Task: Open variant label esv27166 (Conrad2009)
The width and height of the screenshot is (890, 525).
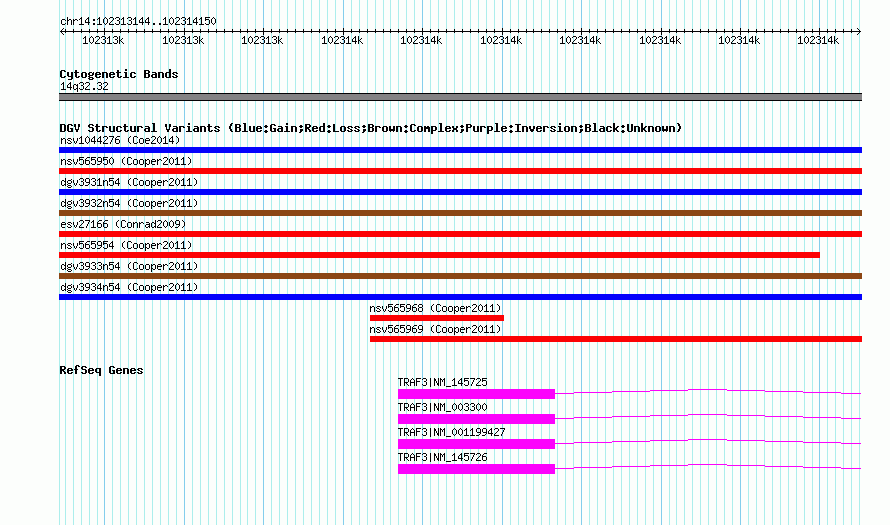Action: click(123, 224)
